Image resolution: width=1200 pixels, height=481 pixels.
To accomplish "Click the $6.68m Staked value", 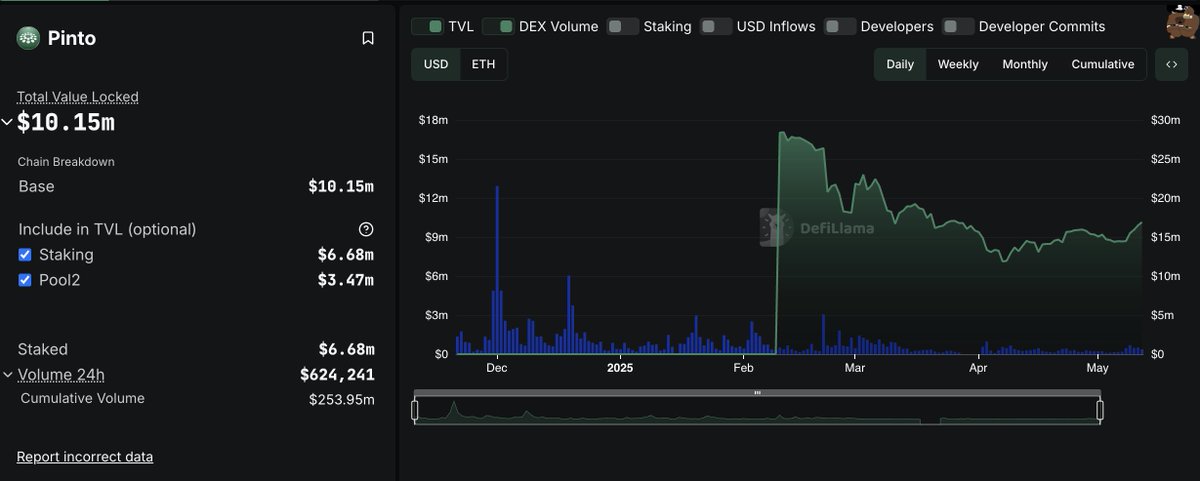I will (x=346, y=349).
